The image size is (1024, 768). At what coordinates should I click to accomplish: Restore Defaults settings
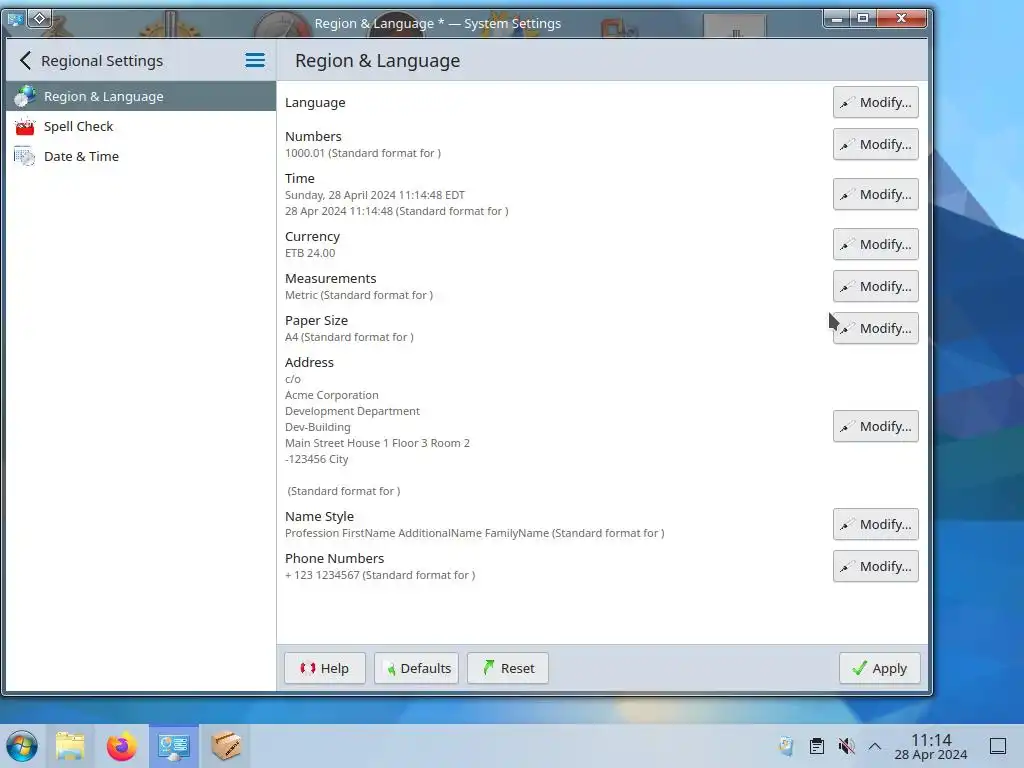(416, 668)
